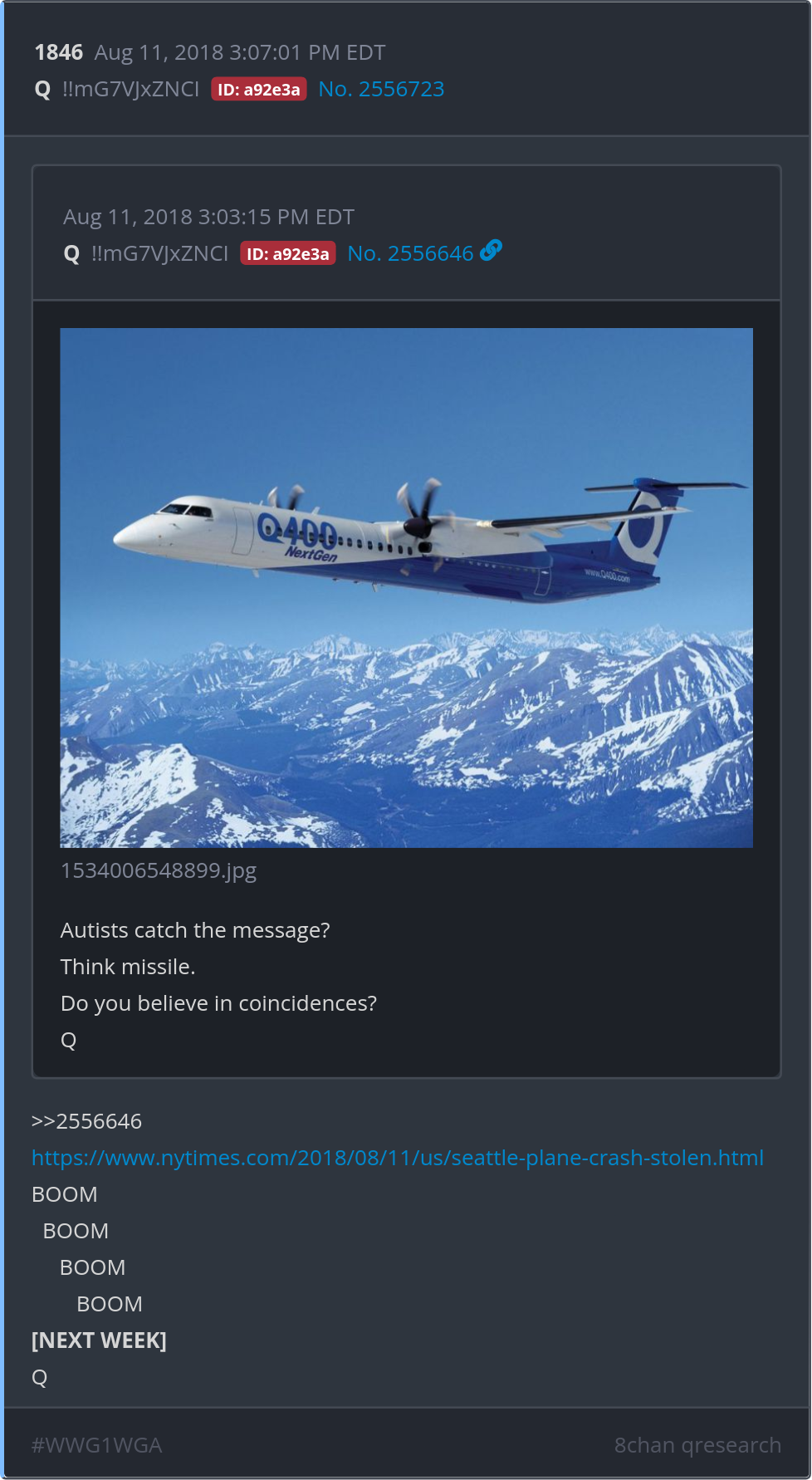Click post number 1846 in the header
The width and height of the screenshot is (812, 1480).
coord(59,52)
